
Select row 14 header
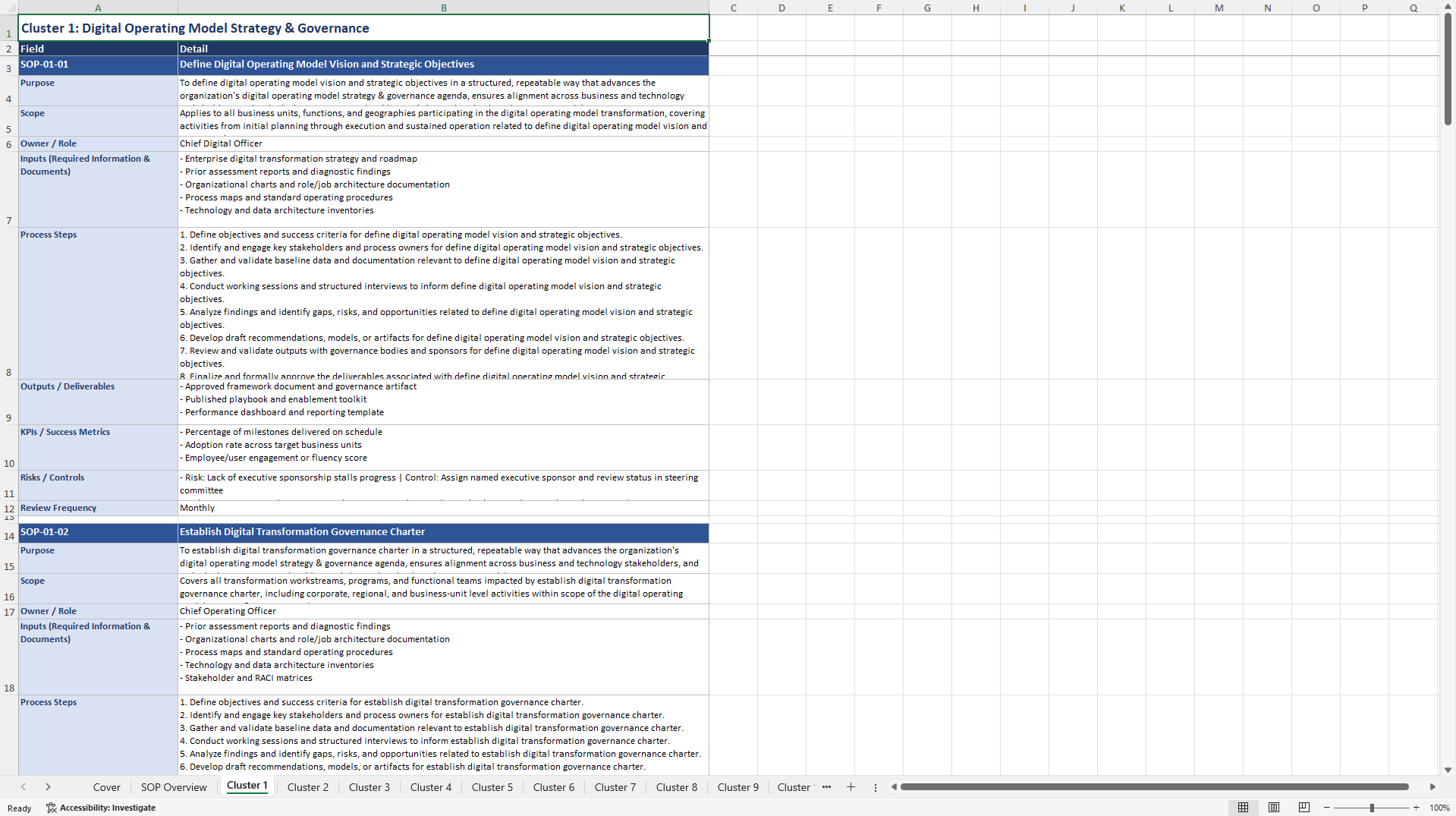coord(9,533)
